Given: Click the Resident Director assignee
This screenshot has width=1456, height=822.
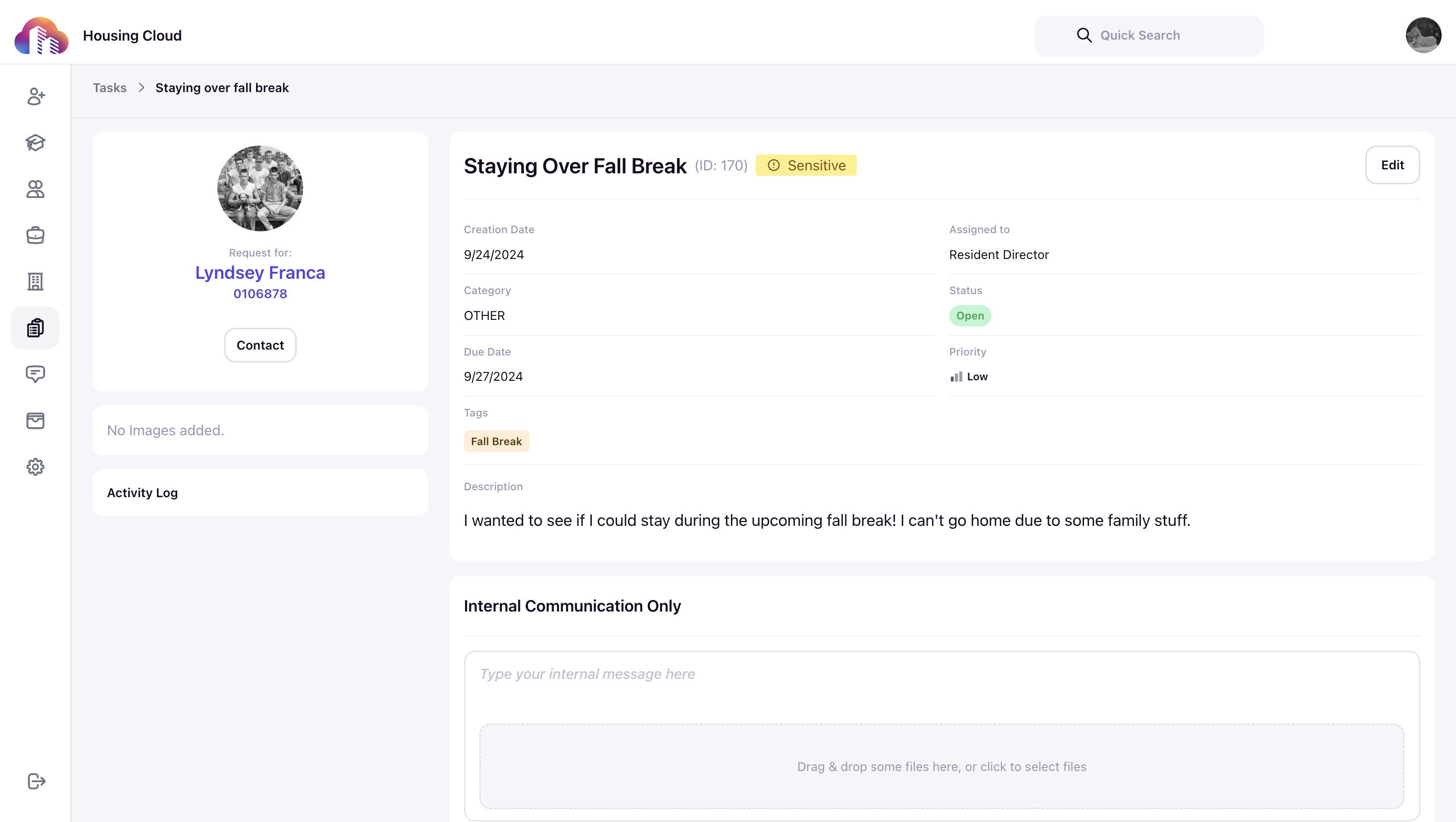Looking at the screenshot, I should [999, 255].
